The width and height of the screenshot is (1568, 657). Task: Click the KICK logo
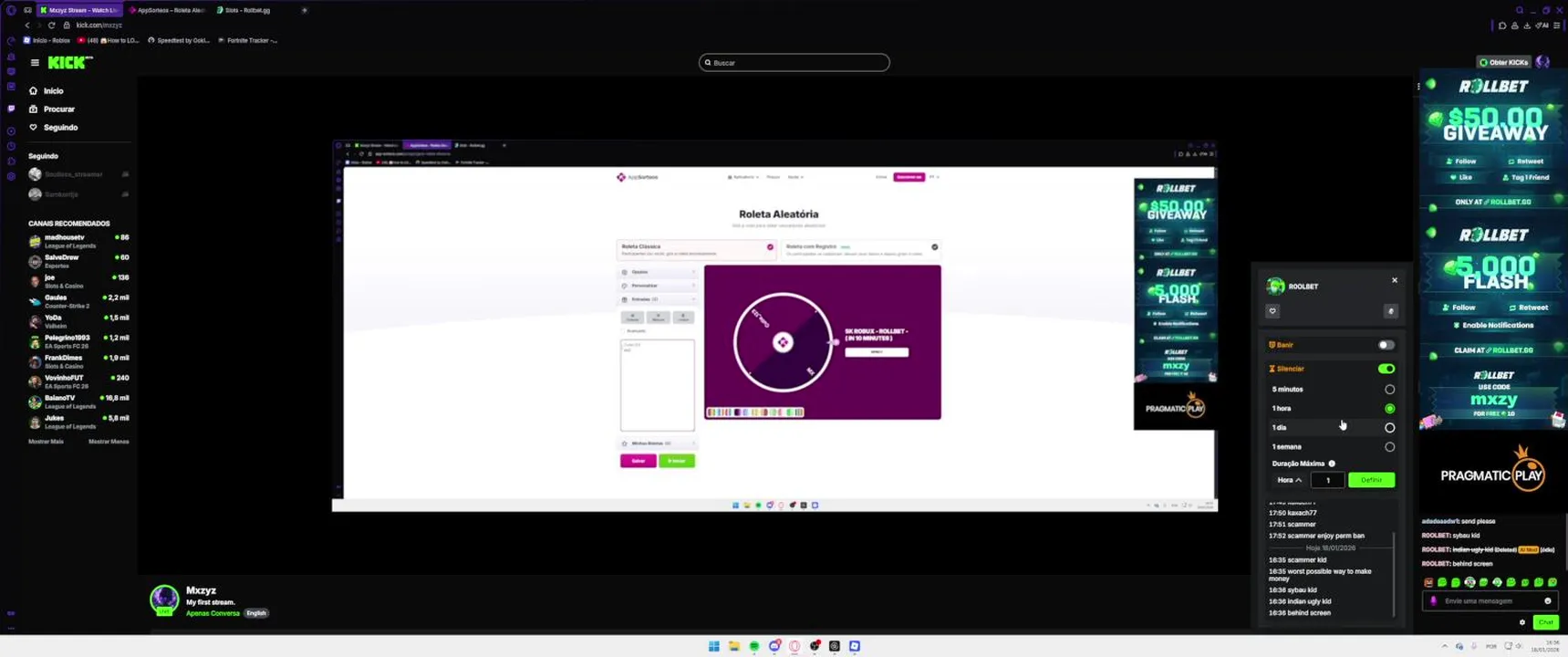(69, 62)
